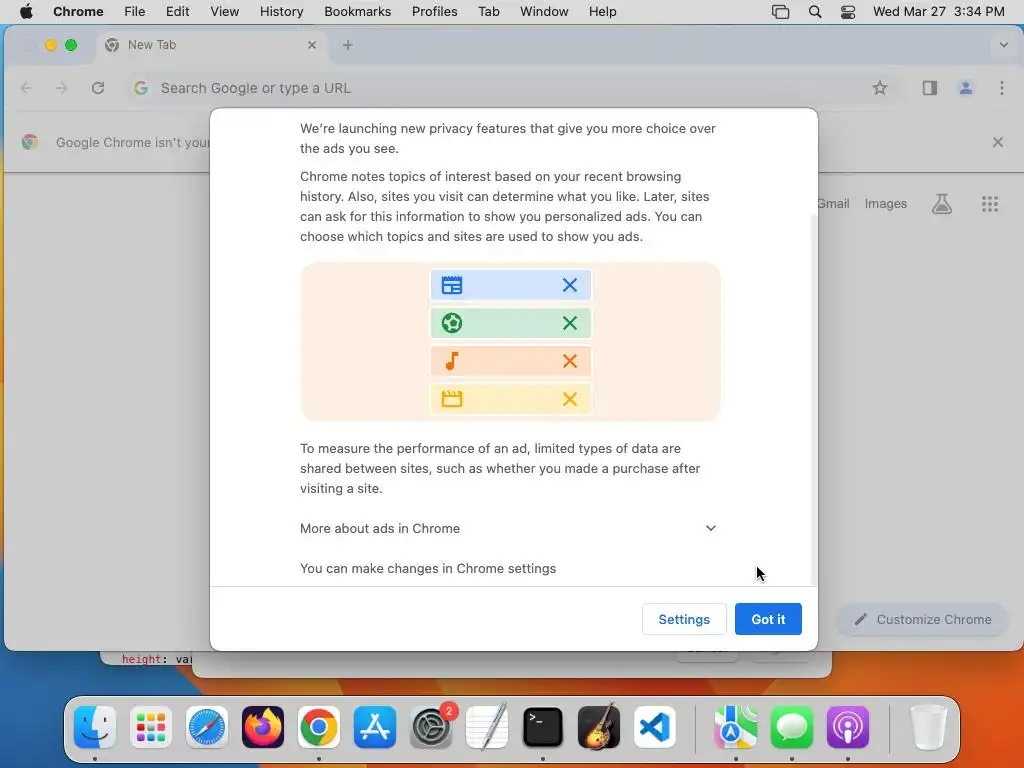Click the Stage Manager menu bar icon
Screen dimensions: 1024x768
point(780,12)
